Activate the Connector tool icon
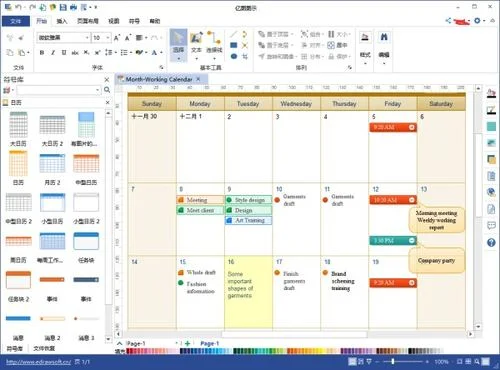This screenshot has height=370, width=500. click(214, 44)
